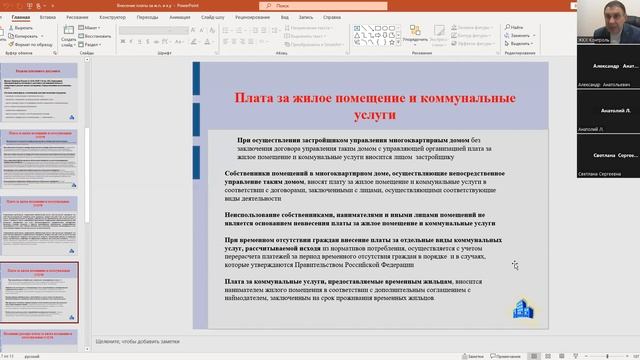Click Clear All Formatting icon
This screenshot has width=640, height=360.
click(212, 30)
